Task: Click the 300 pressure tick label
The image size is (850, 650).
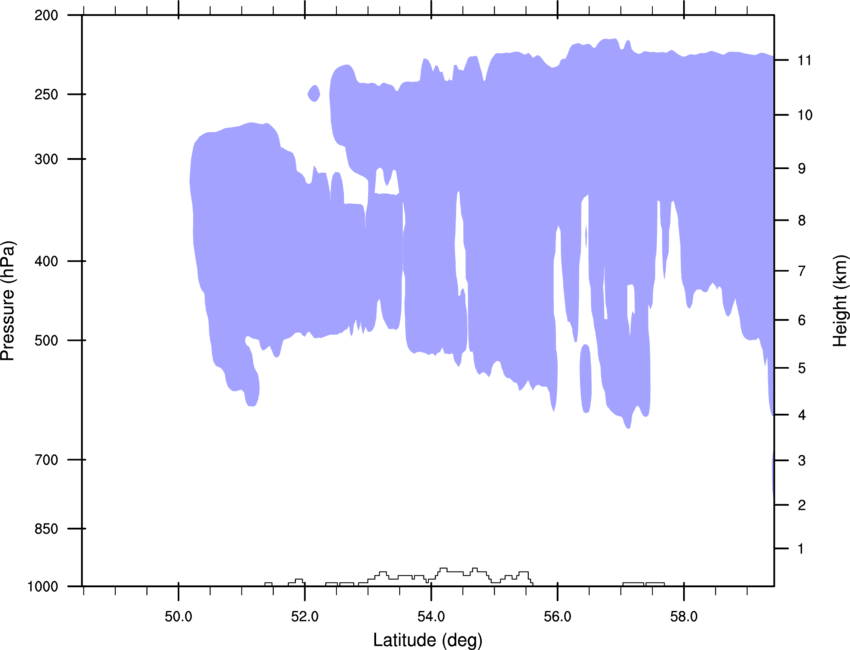Action: coord(46,159)
